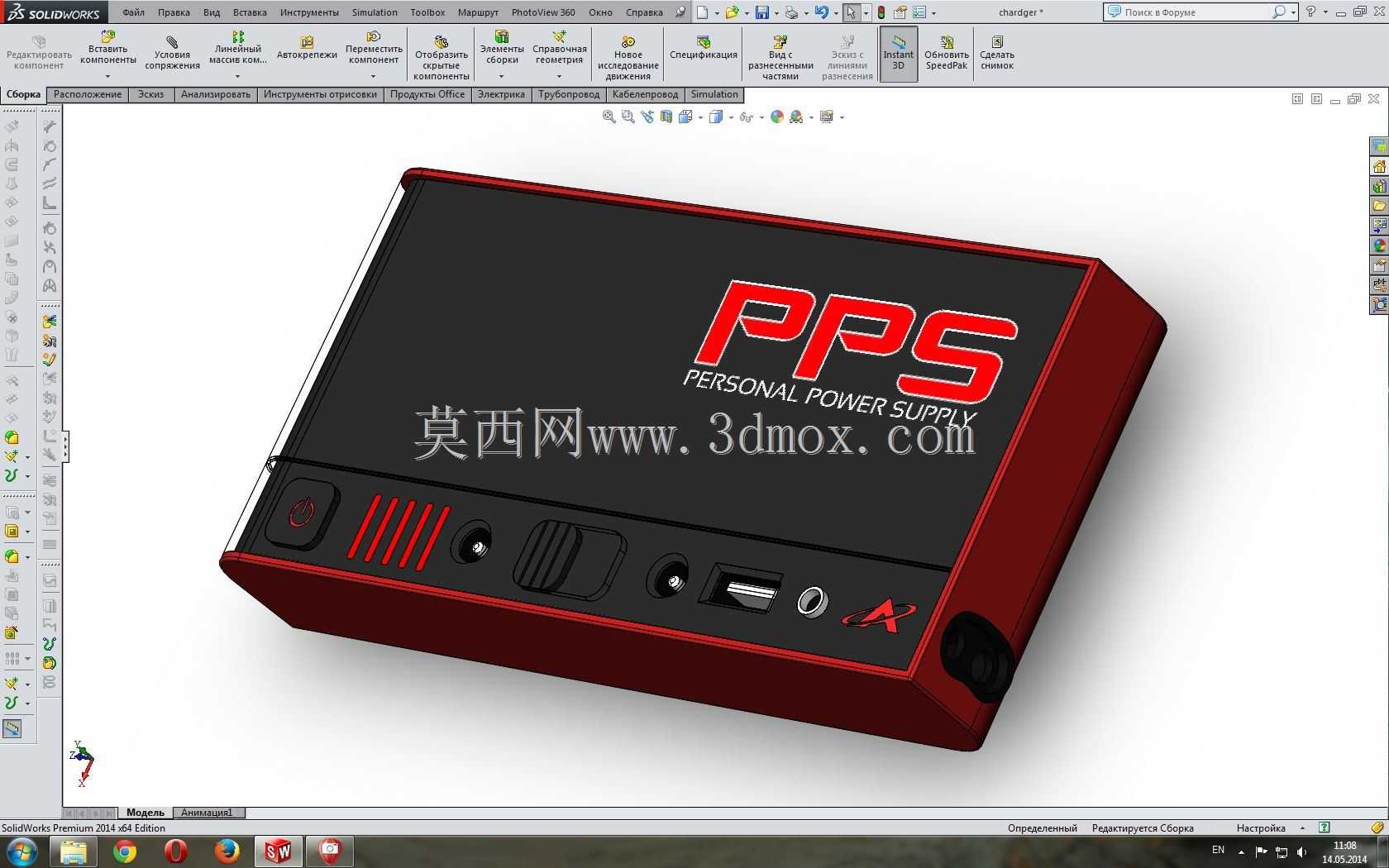Click Update SpeedPak (Обновить SpeedPak)
The width and height of the screenshot is (1389, 868).
[x=947, y=54]
